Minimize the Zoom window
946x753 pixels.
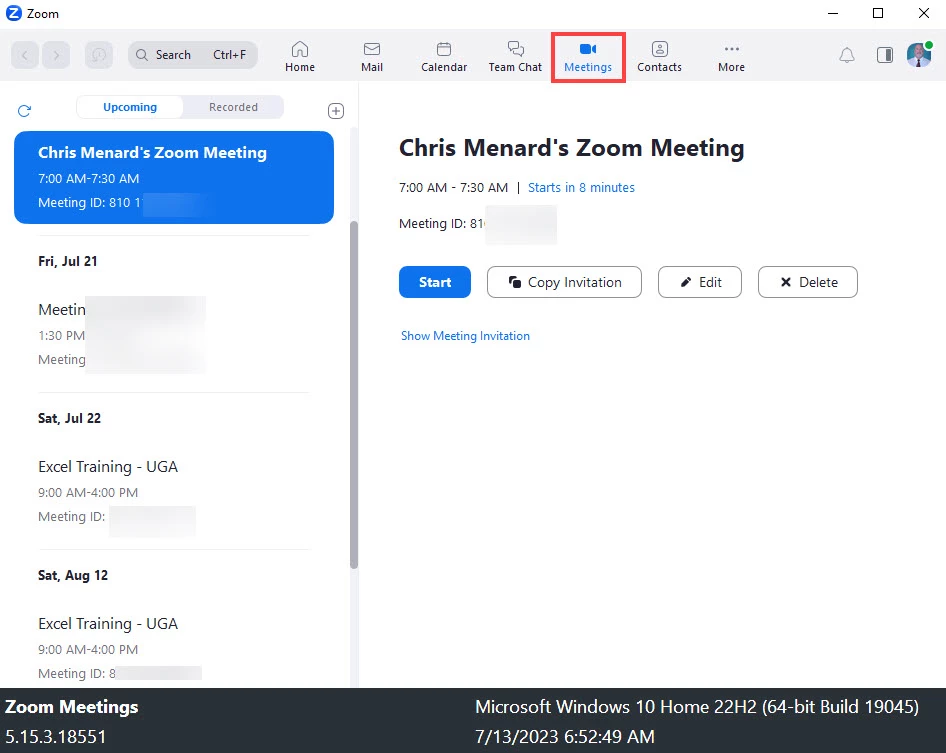833,13
